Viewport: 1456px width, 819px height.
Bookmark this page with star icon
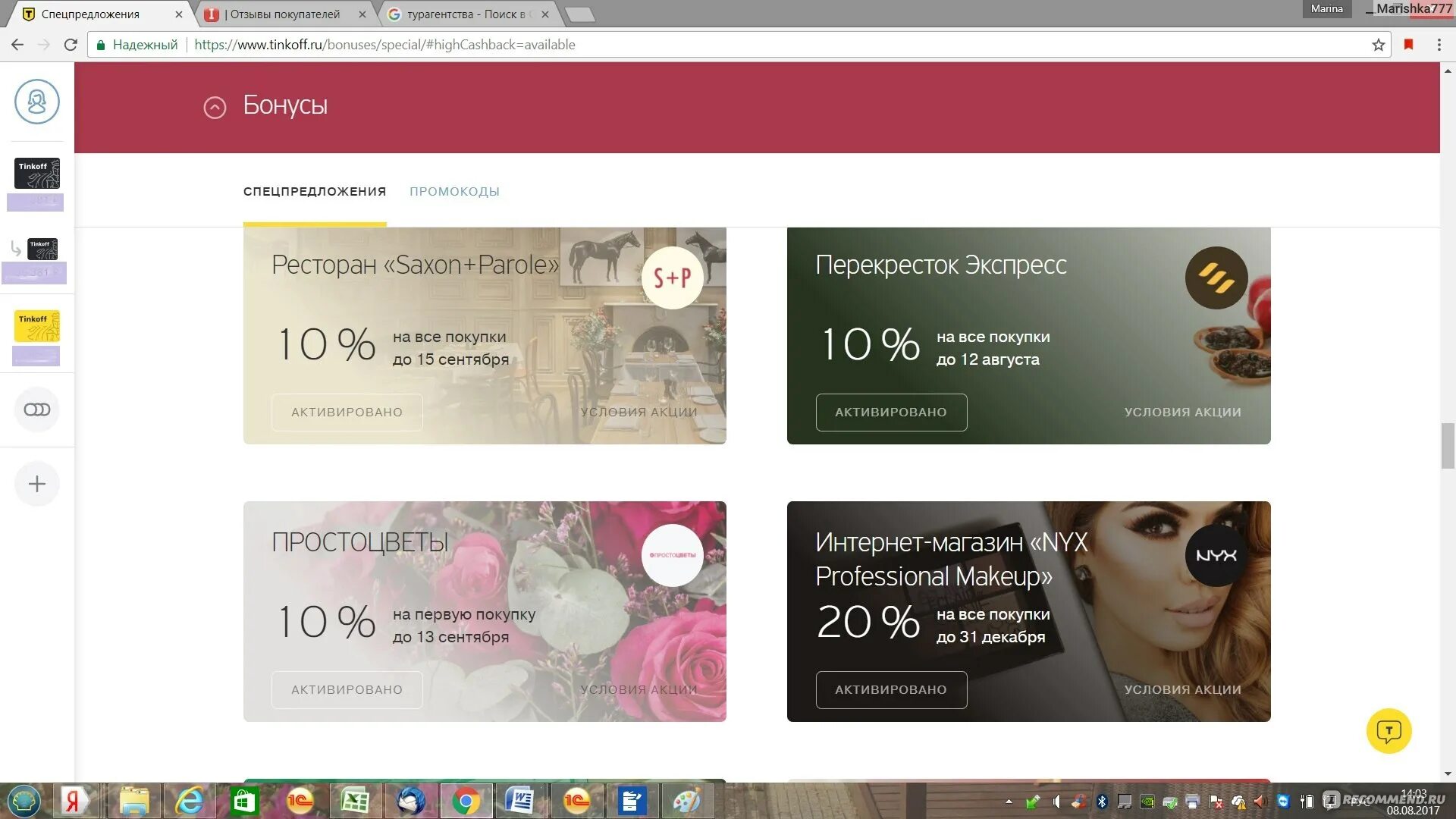click(1378, 45)
